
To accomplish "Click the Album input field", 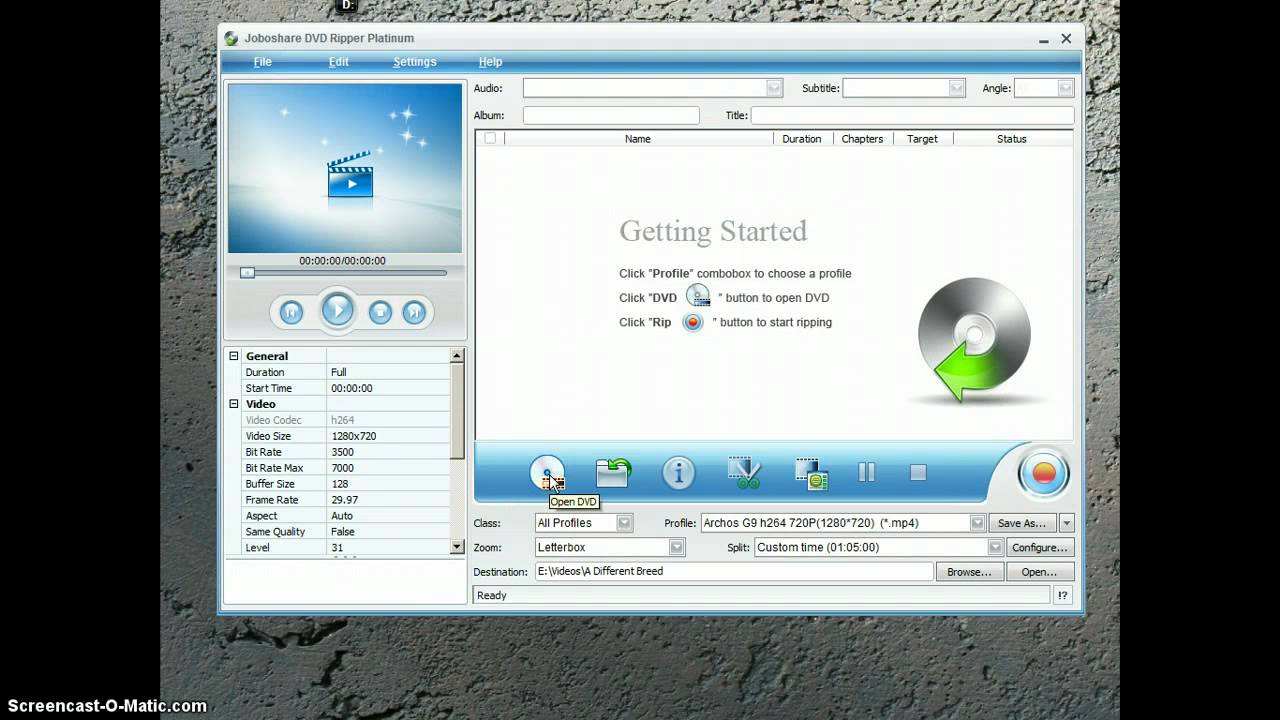I will pos(611,115).
